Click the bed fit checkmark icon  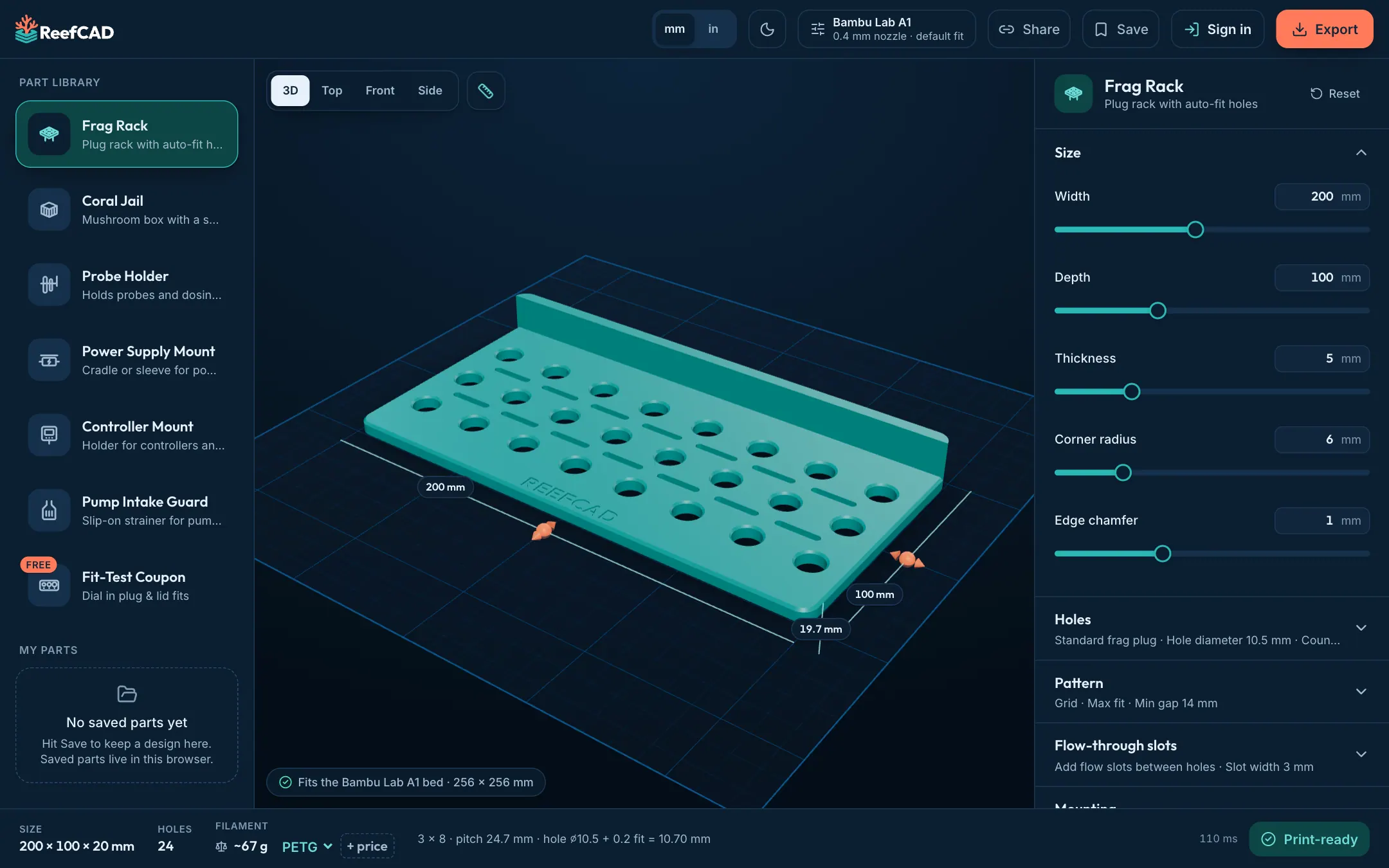point(286,782)
